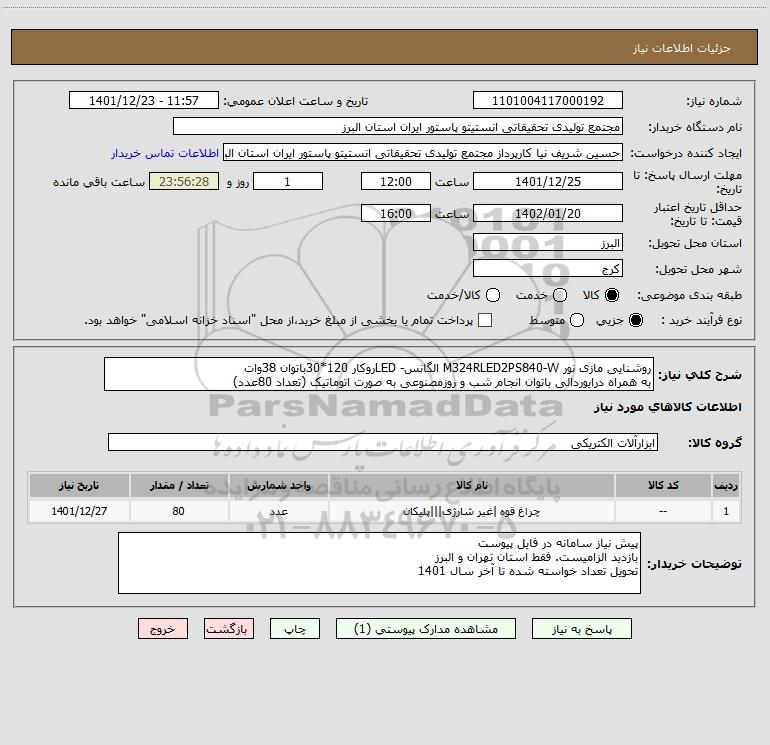Click the اطلاعات کالاهای مورد نیاز heading

coord(667,407)
